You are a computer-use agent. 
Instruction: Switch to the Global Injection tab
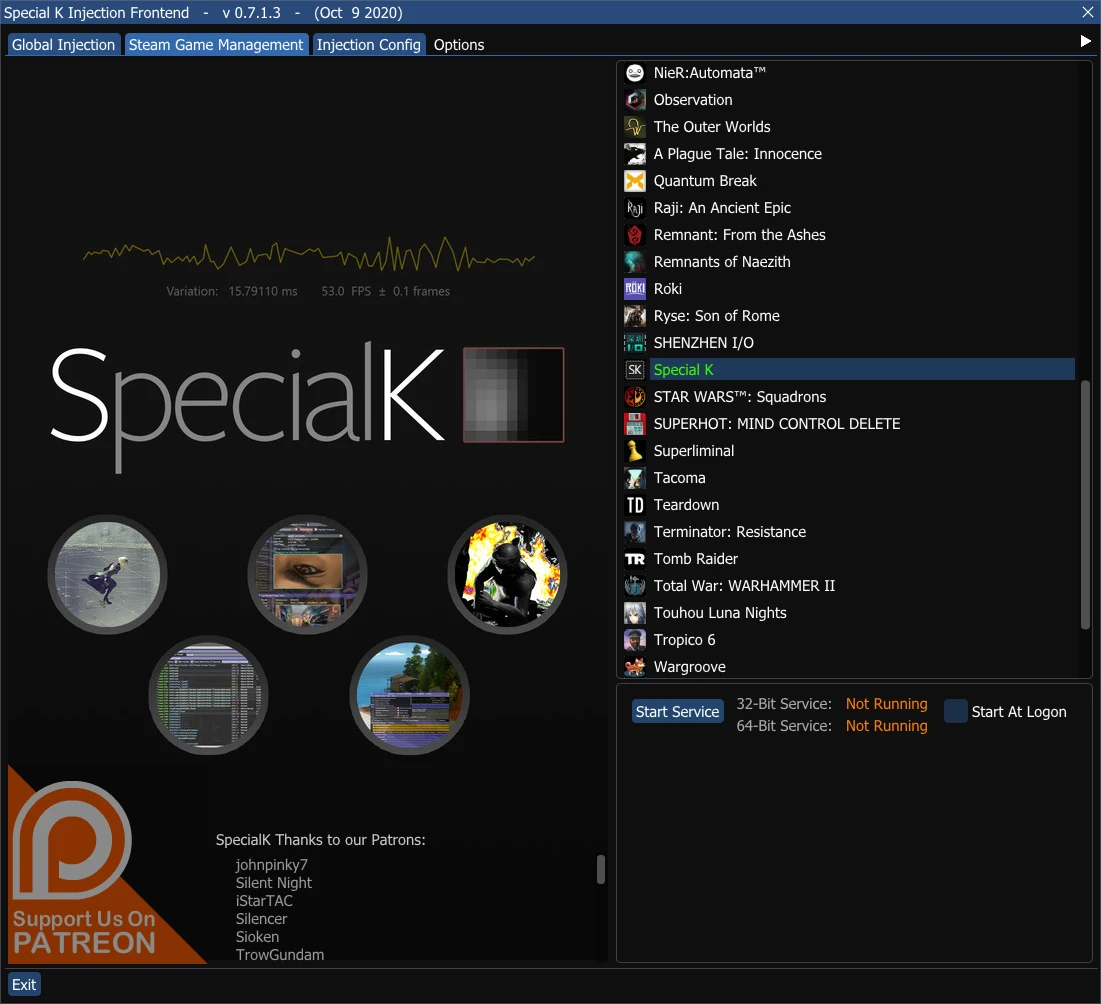coord(63,45)
